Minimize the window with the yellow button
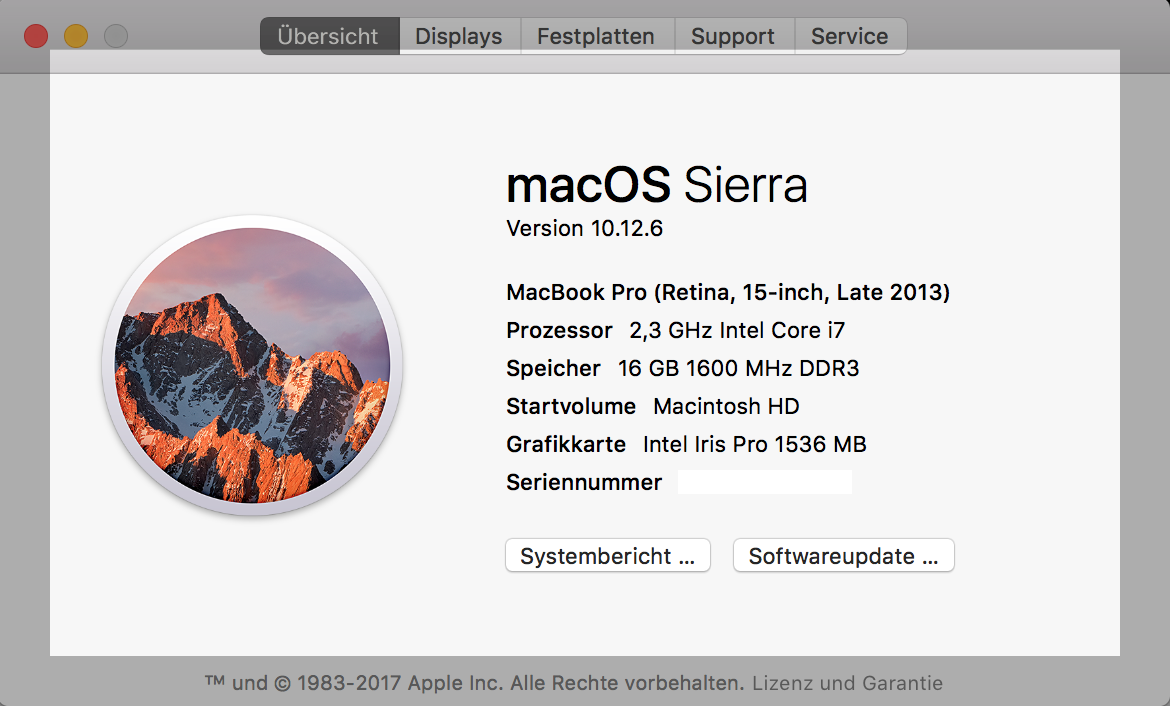The width and height of the screenshot is (1170, 706). pos(76,37)
